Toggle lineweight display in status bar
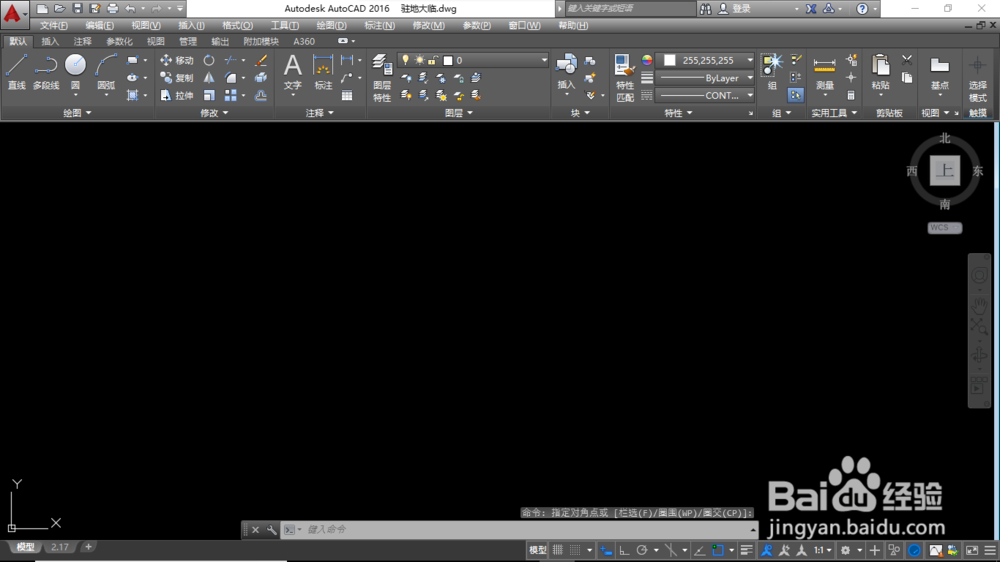The width and height of the screenshot is (1000, 562). pyautogui.click(x=746, y=550)
